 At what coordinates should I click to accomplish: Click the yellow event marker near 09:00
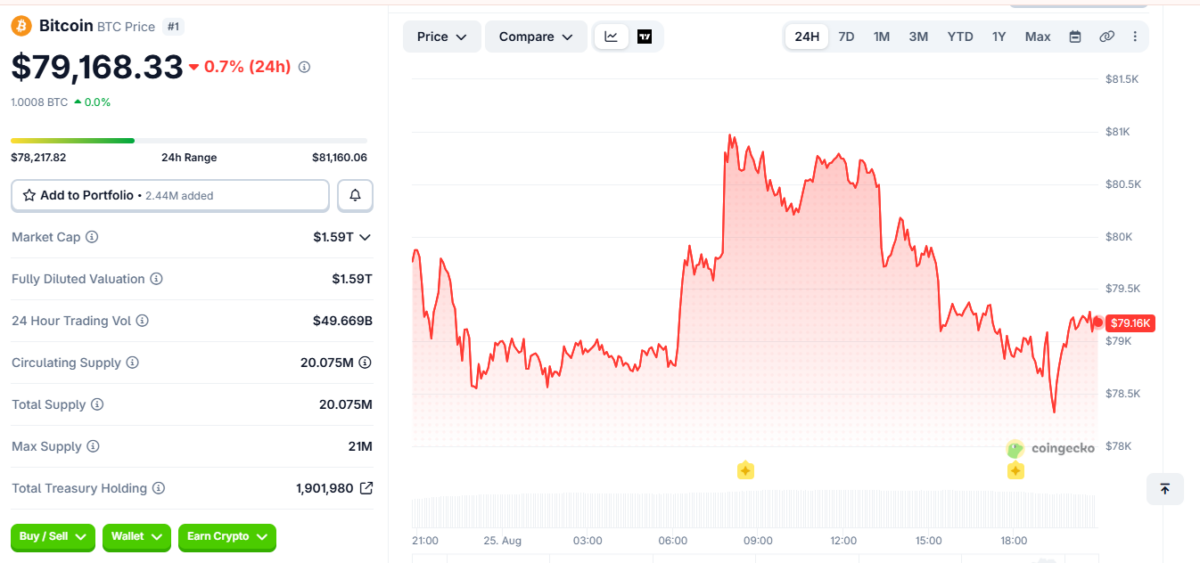click(x=745, y=470)
